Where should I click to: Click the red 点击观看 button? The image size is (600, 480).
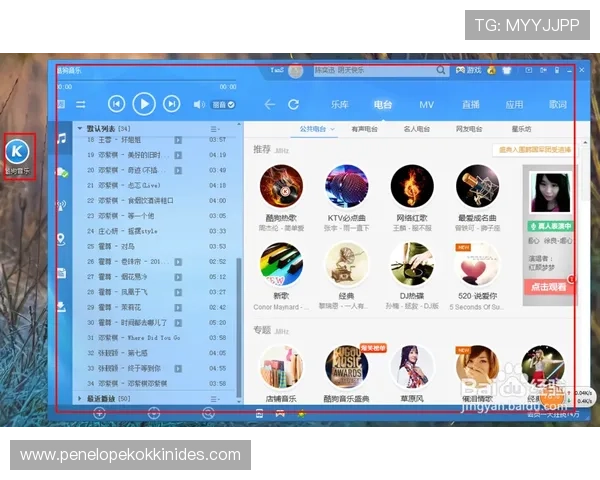coord(546,286)
